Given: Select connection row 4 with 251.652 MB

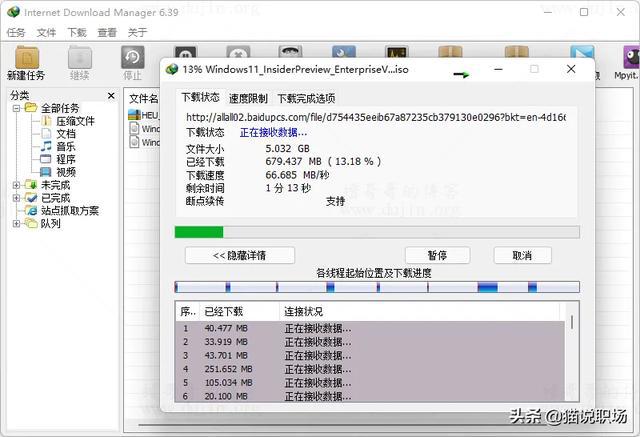Looking at the screenshot, I should [370, 369].
